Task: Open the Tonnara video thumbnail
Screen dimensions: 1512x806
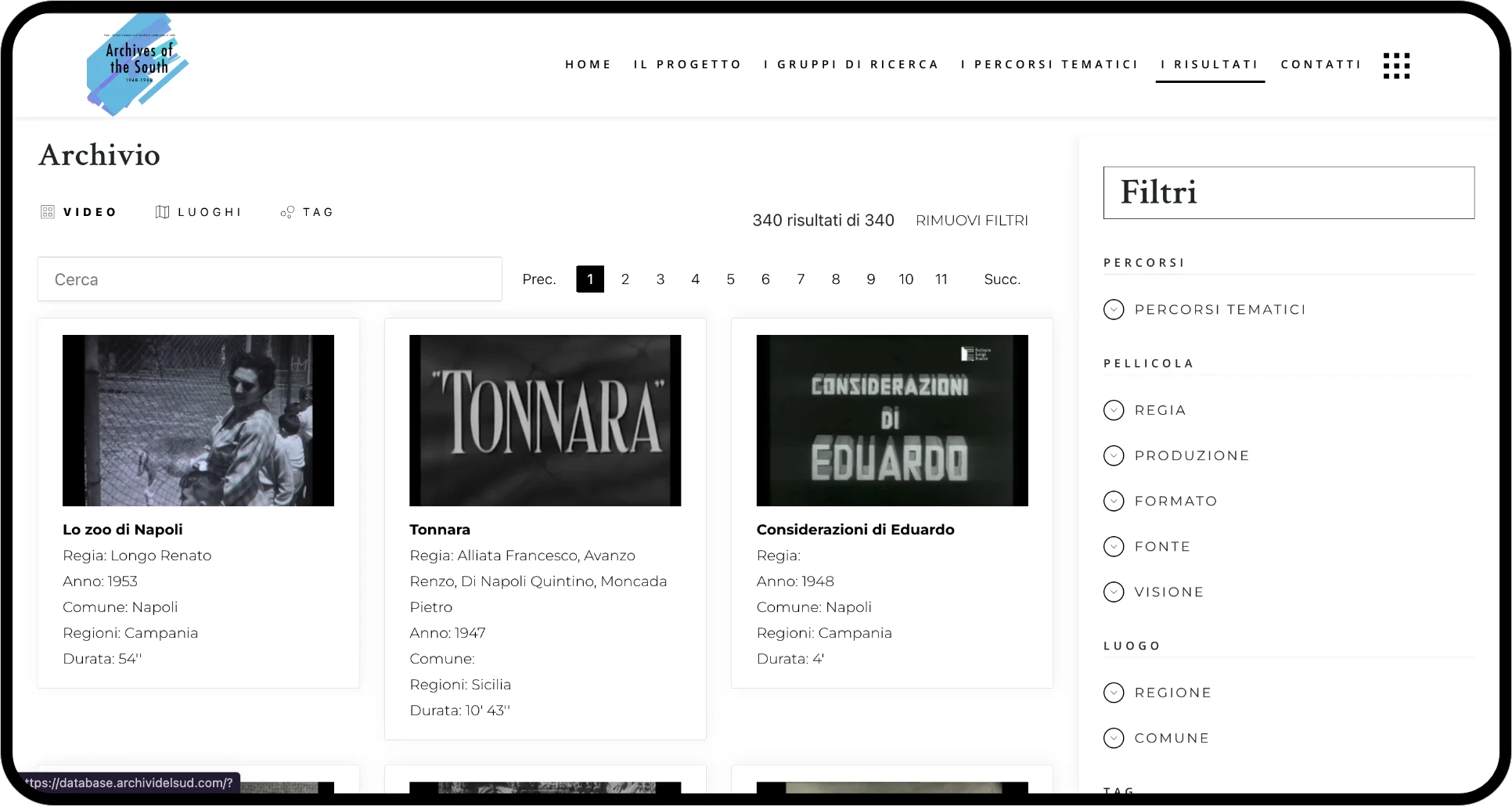Action: tap(545, 420)
